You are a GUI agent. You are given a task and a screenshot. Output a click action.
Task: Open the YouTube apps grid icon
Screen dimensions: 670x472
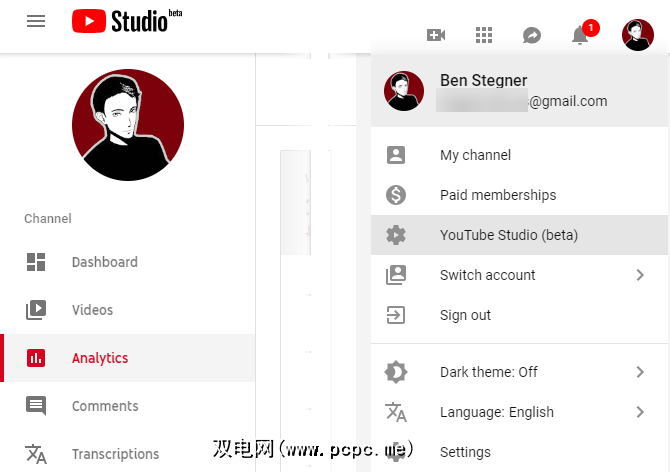[484, 35]
